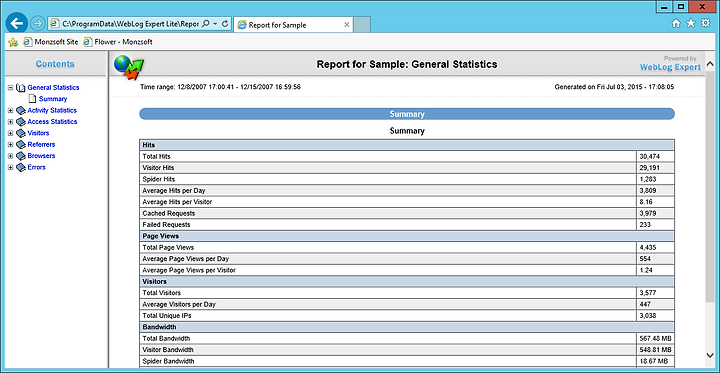Viewport: 720px width, 373px height.
Task: Click the Average Hits per Day row label
Action: click(x=174, y=191)
